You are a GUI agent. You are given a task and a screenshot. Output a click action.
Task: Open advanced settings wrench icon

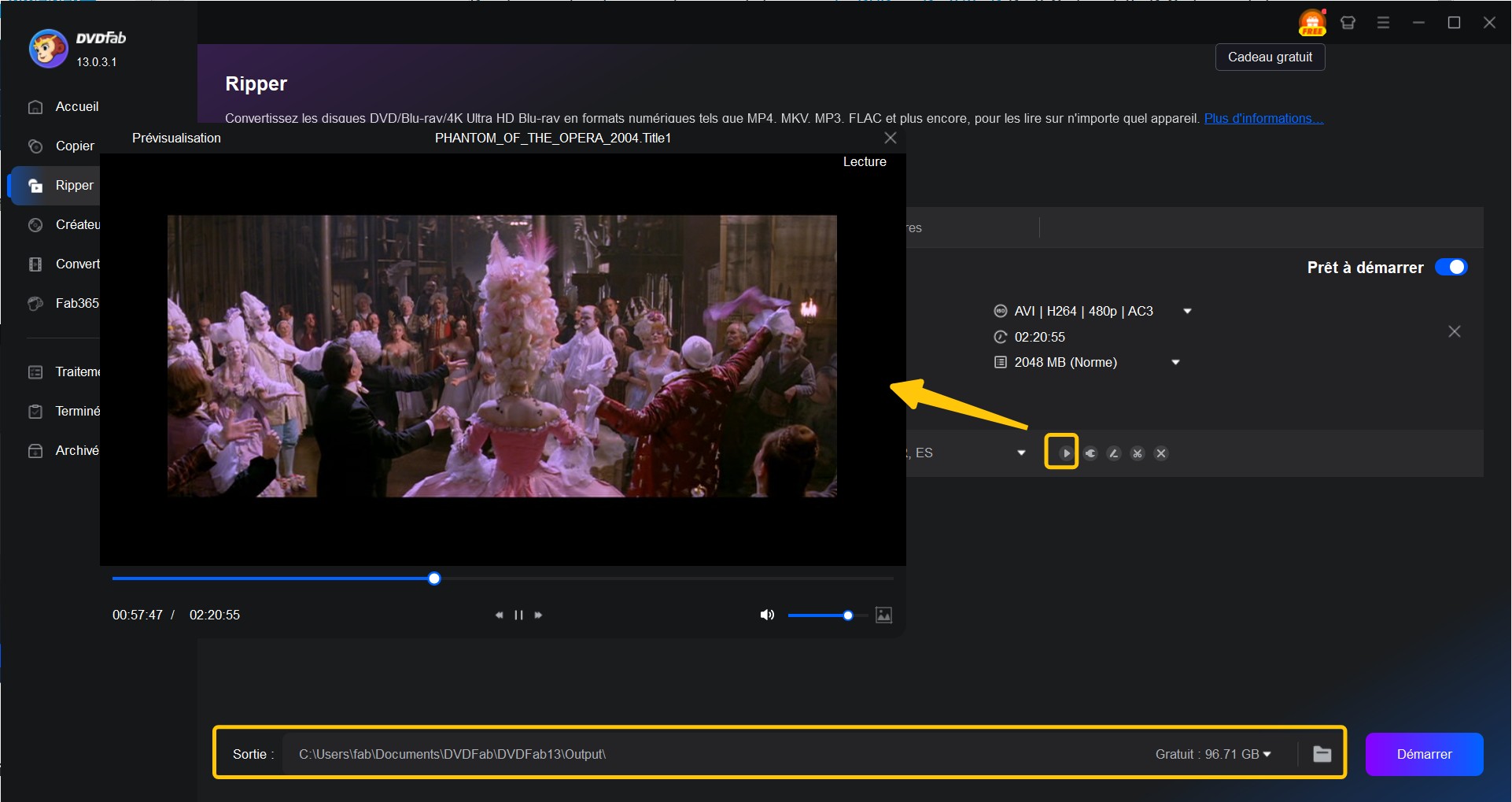1090,453
